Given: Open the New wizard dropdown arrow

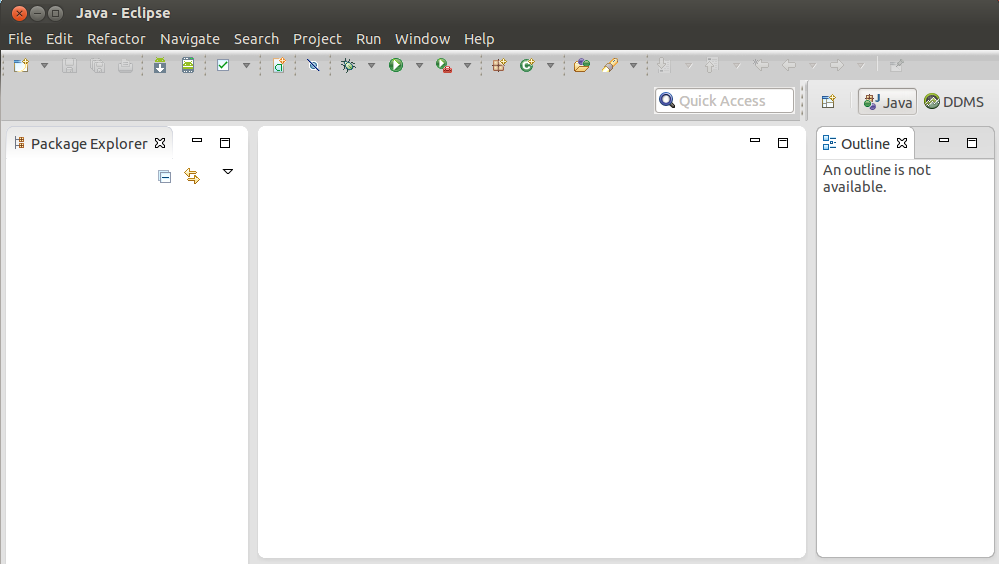Looking at the screenshot, I should point(45,66).
